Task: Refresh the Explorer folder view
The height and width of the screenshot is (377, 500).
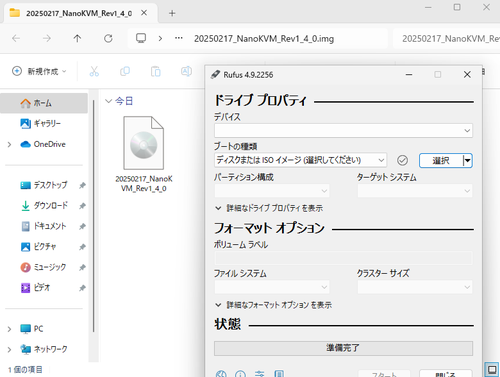Action: coord(108,39)
